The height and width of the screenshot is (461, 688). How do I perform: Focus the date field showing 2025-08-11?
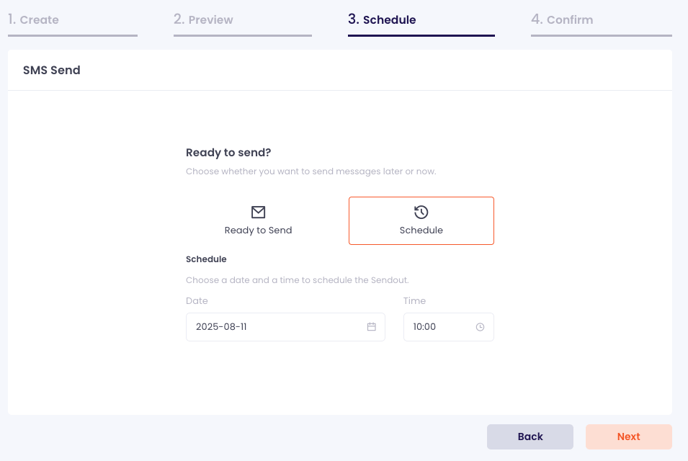[286, 327]
